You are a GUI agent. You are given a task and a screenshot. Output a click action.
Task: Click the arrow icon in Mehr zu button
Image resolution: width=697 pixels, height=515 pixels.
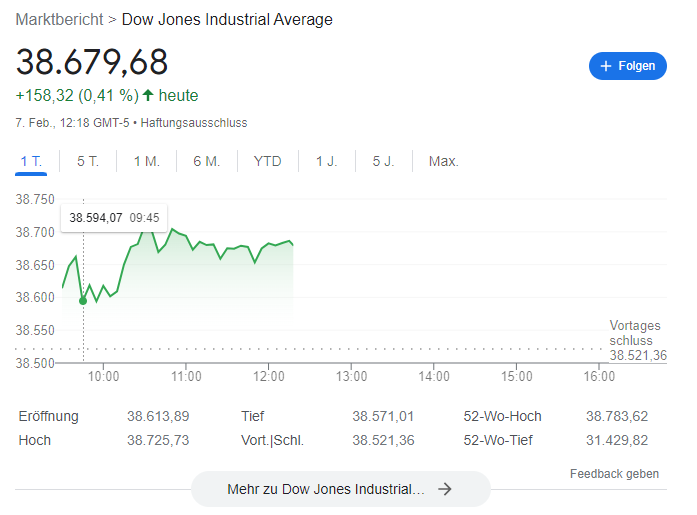point(445,489)
